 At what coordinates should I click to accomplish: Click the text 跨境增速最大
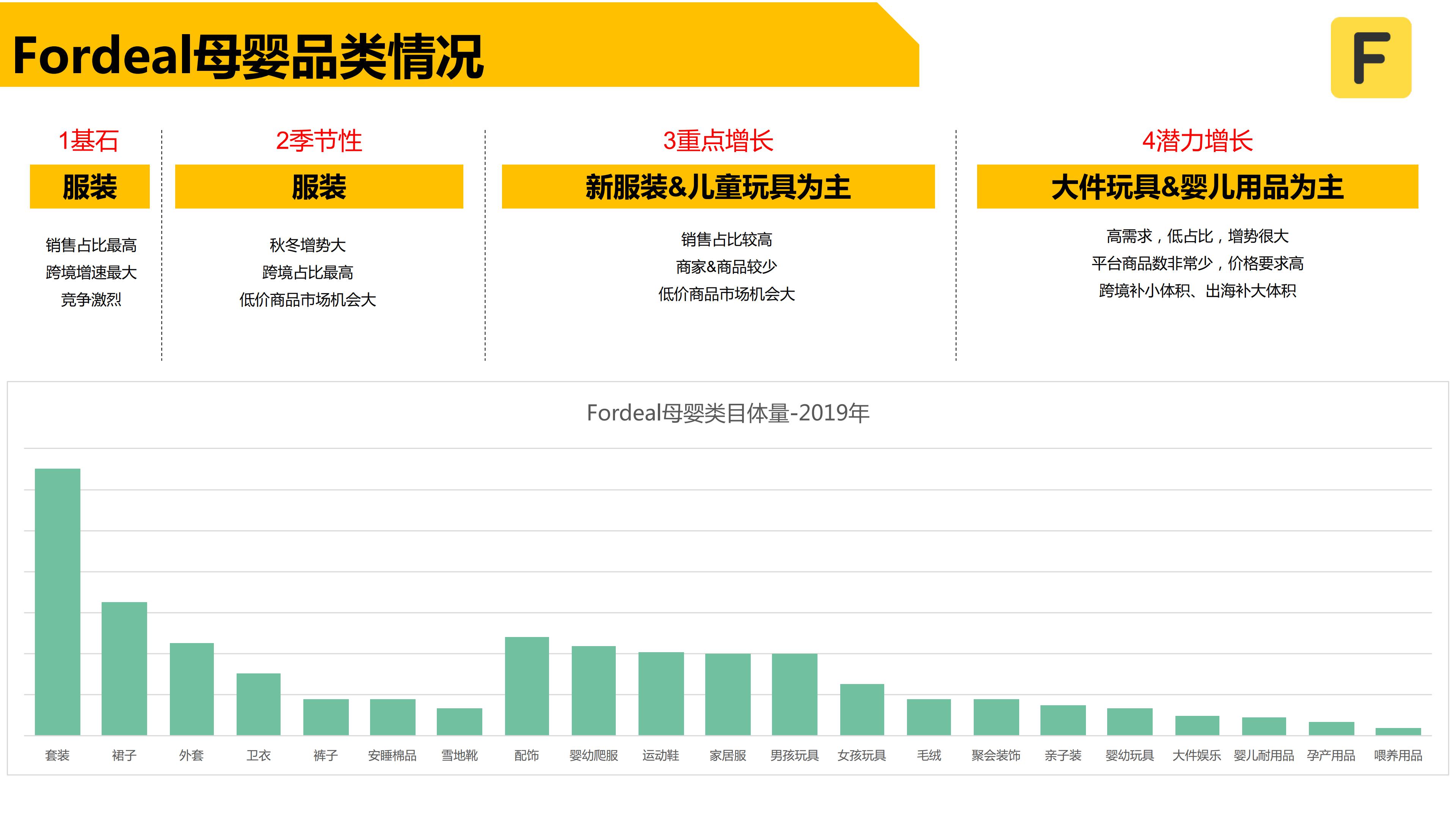91,273
